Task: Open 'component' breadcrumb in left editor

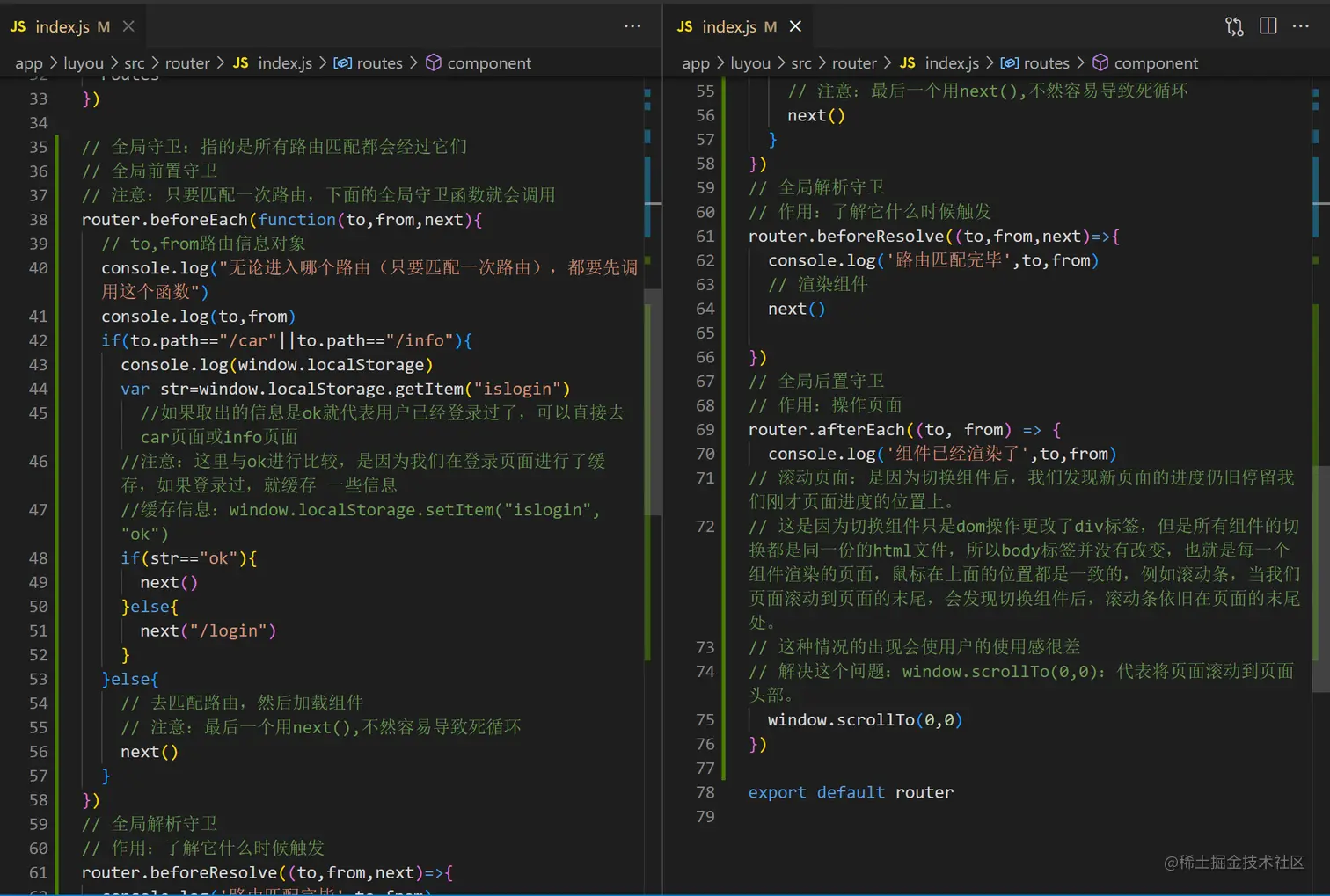Action: point(489,63)
